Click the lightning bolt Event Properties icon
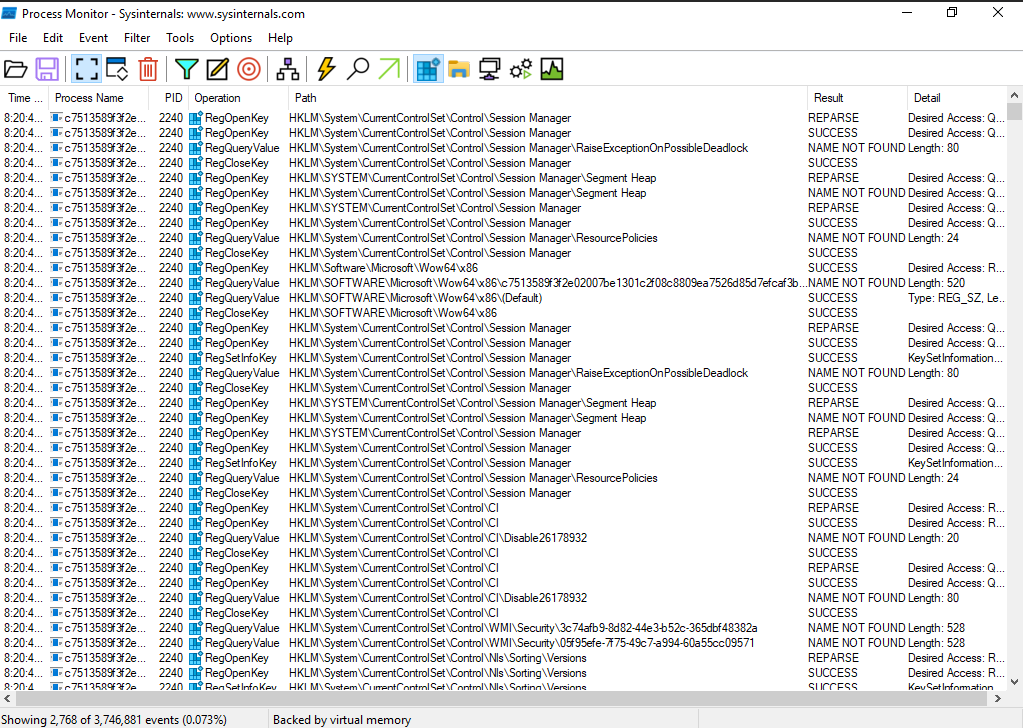The image size is (1023, 728). [326, 69]
